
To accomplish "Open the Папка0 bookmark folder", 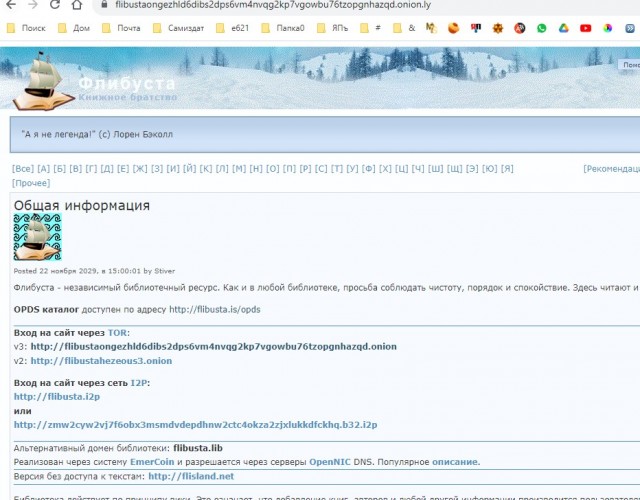I will pyautogui.click(x=283, y=28).
